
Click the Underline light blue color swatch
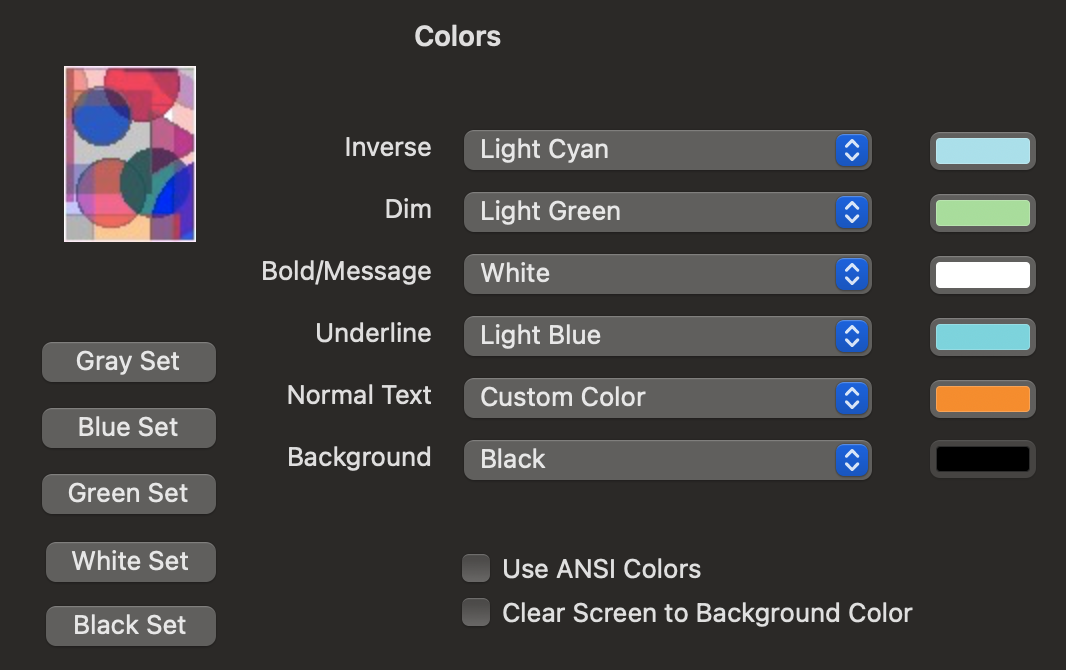(x=982, y=337)
